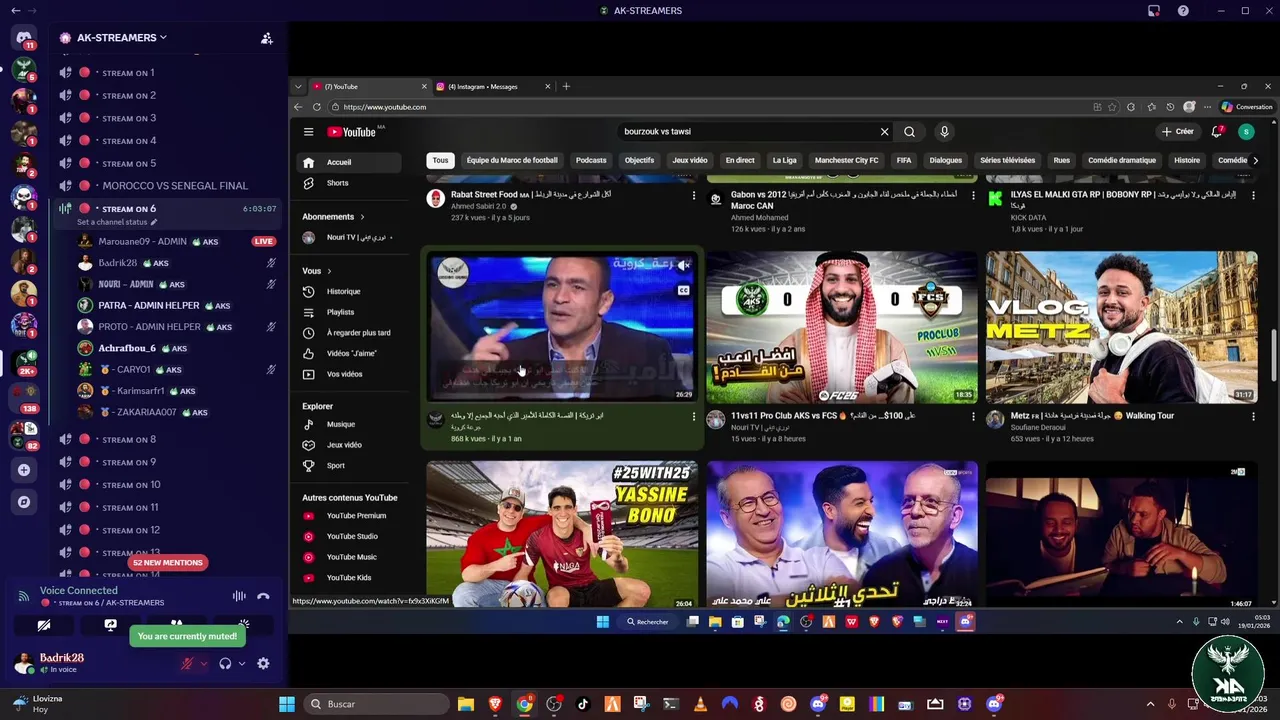Viewport: 1280px width, 720px height.
Task: Open the YouTube account avatar menu
Action: [x=1245, y=132]
